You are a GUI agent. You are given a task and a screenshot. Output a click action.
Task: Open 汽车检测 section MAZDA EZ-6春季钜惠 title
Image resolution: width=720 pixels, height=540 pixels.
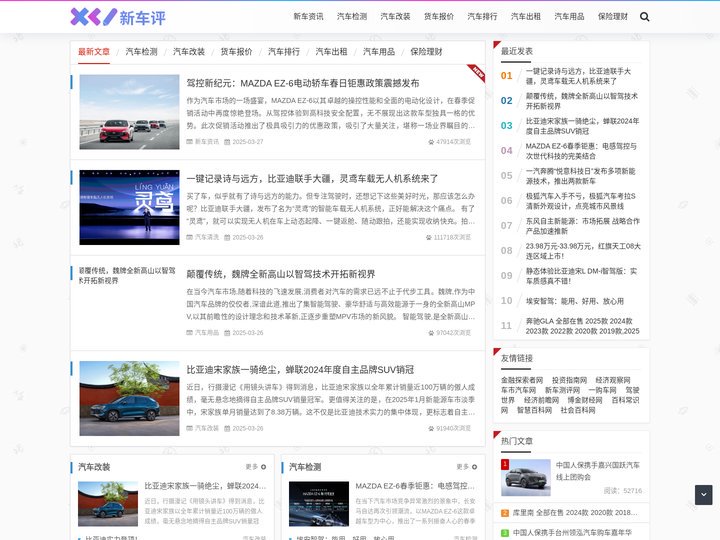tap(416, 486)
